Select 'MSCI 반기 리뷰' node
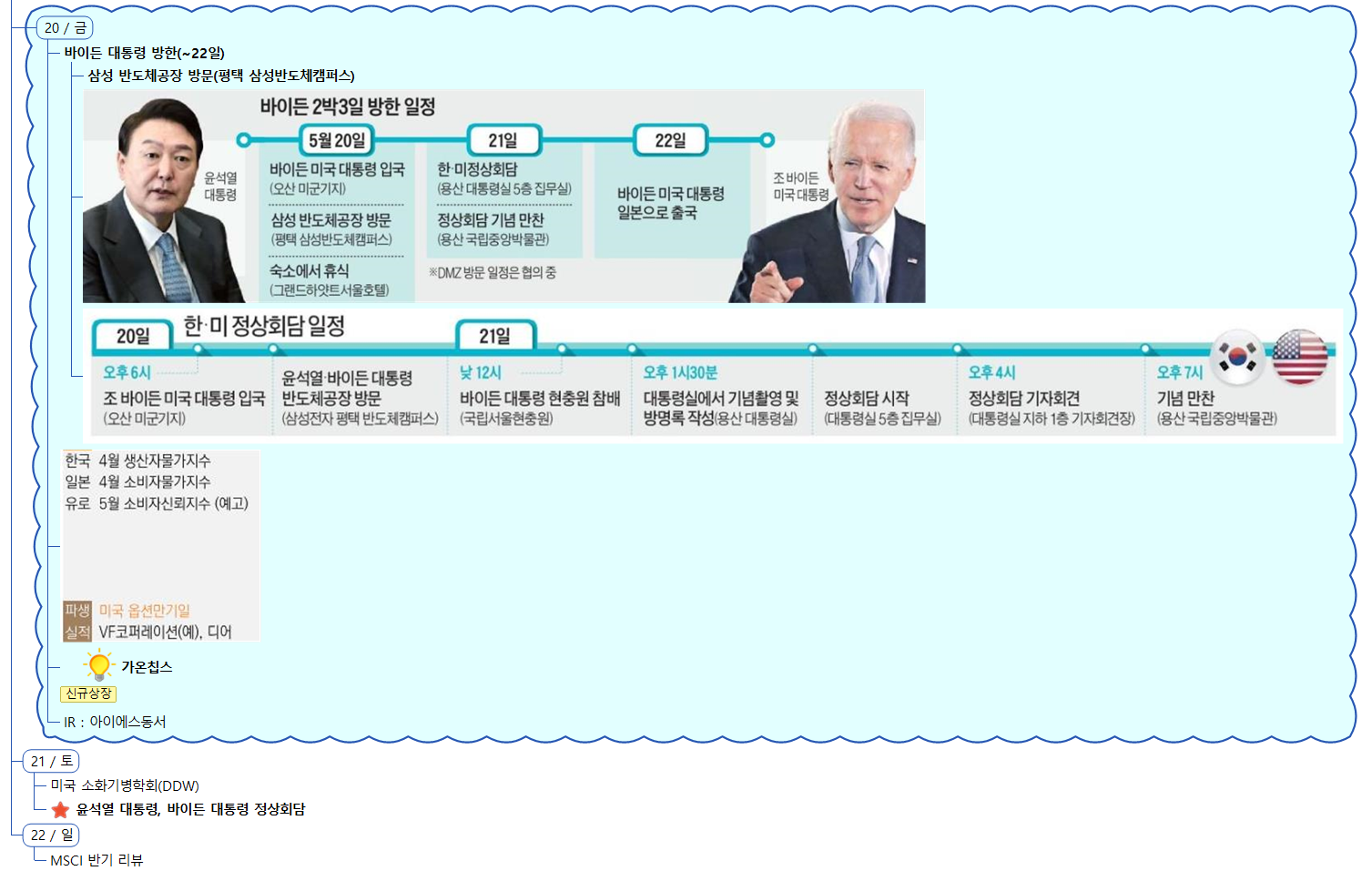The image size is (1372, 881). (x=97, y=860)
